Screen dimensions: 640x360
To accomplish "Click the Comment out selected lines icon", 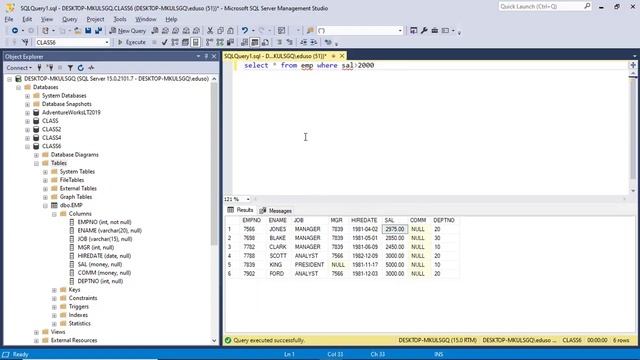I will [x=279, y=42].
